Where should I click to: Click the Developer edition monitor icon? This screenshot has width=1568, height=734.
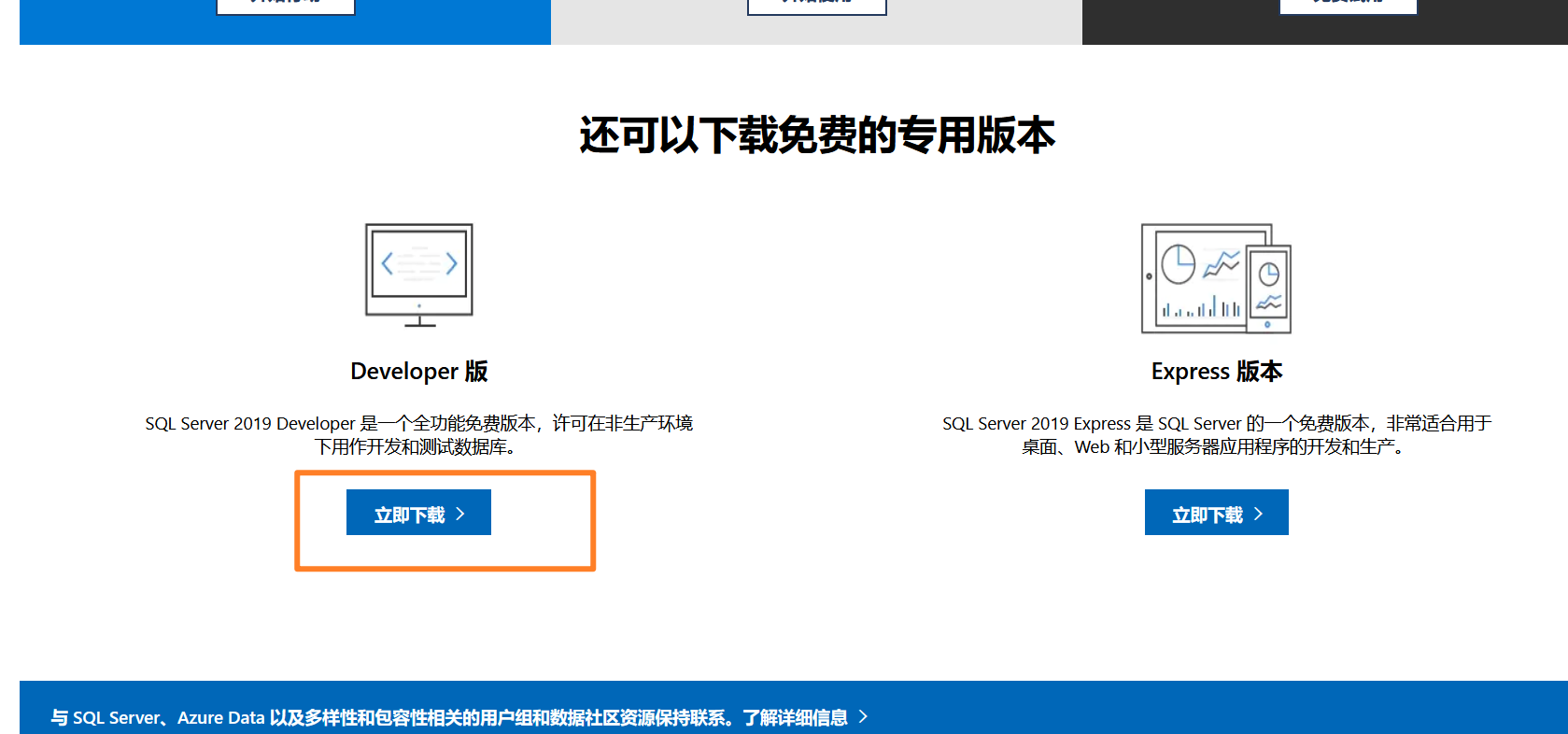click(x=419, y=275)
